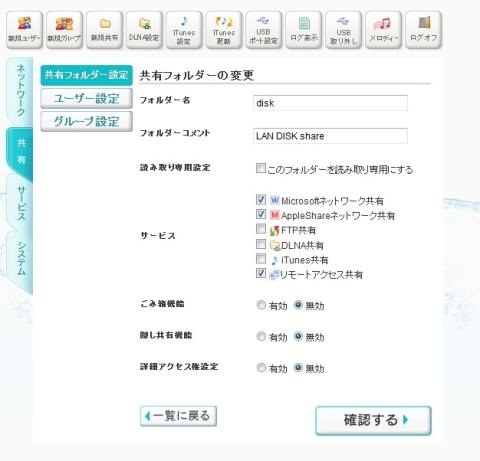Enable the read-only folder checkbox

coord(261,168)
